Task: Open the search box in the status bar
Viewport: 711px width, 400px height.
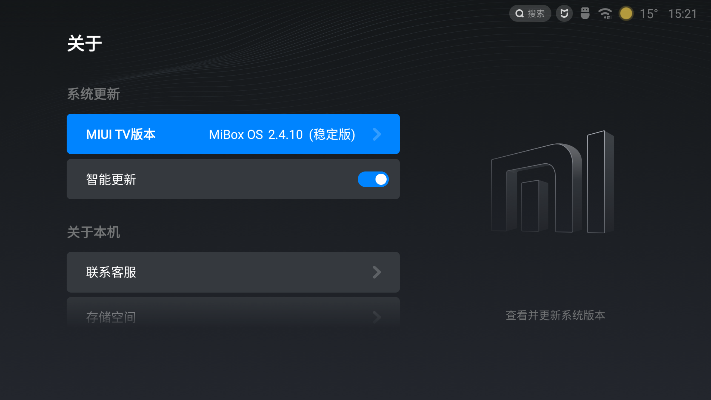Action: coord(530,14)
